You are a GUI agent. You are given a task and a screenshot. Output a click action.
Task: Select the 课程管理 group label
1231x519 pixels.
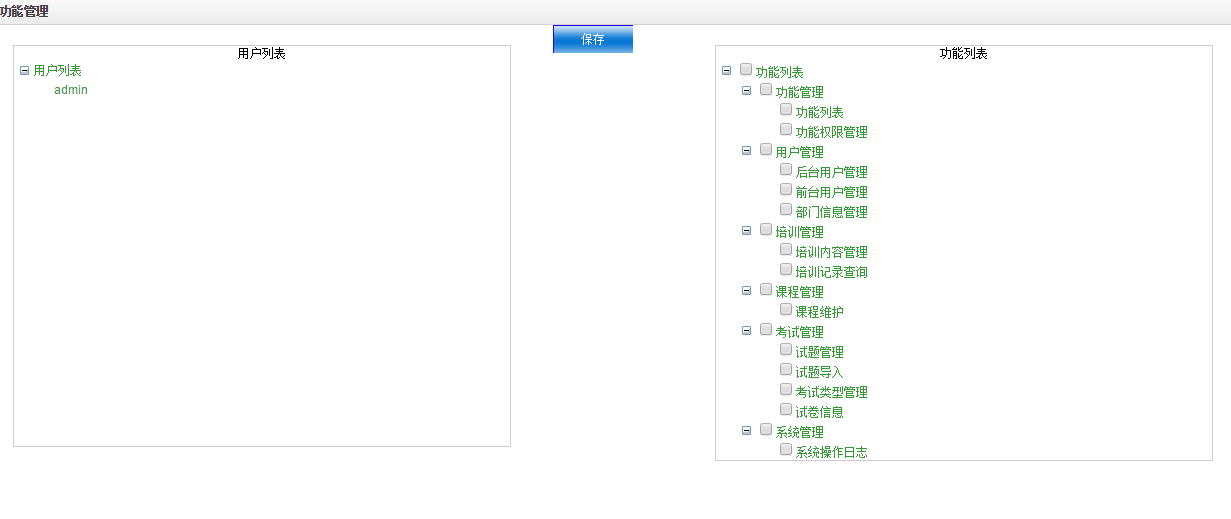click(x=800, y=292)
